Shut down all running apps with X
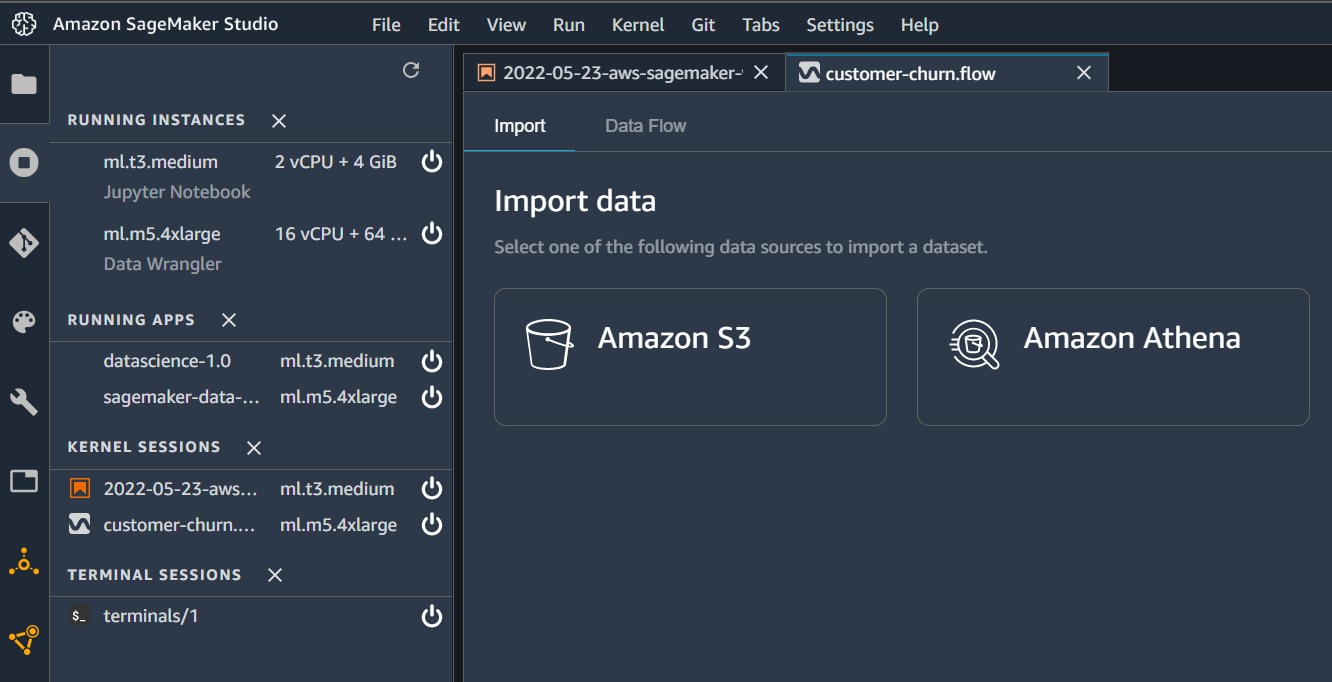The height and width of the screenshot is (682, 1332). 229,320
